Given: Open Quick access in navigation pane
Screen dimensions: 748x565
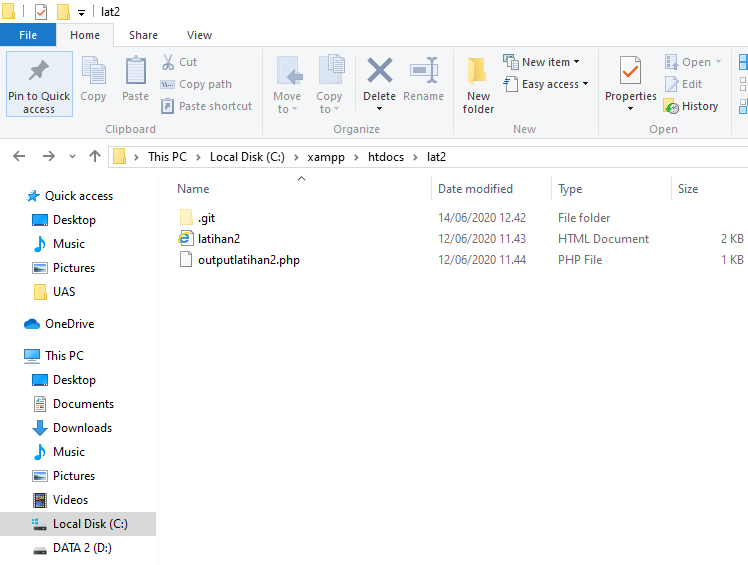Looking at the screenshot, I should point(79,196).
